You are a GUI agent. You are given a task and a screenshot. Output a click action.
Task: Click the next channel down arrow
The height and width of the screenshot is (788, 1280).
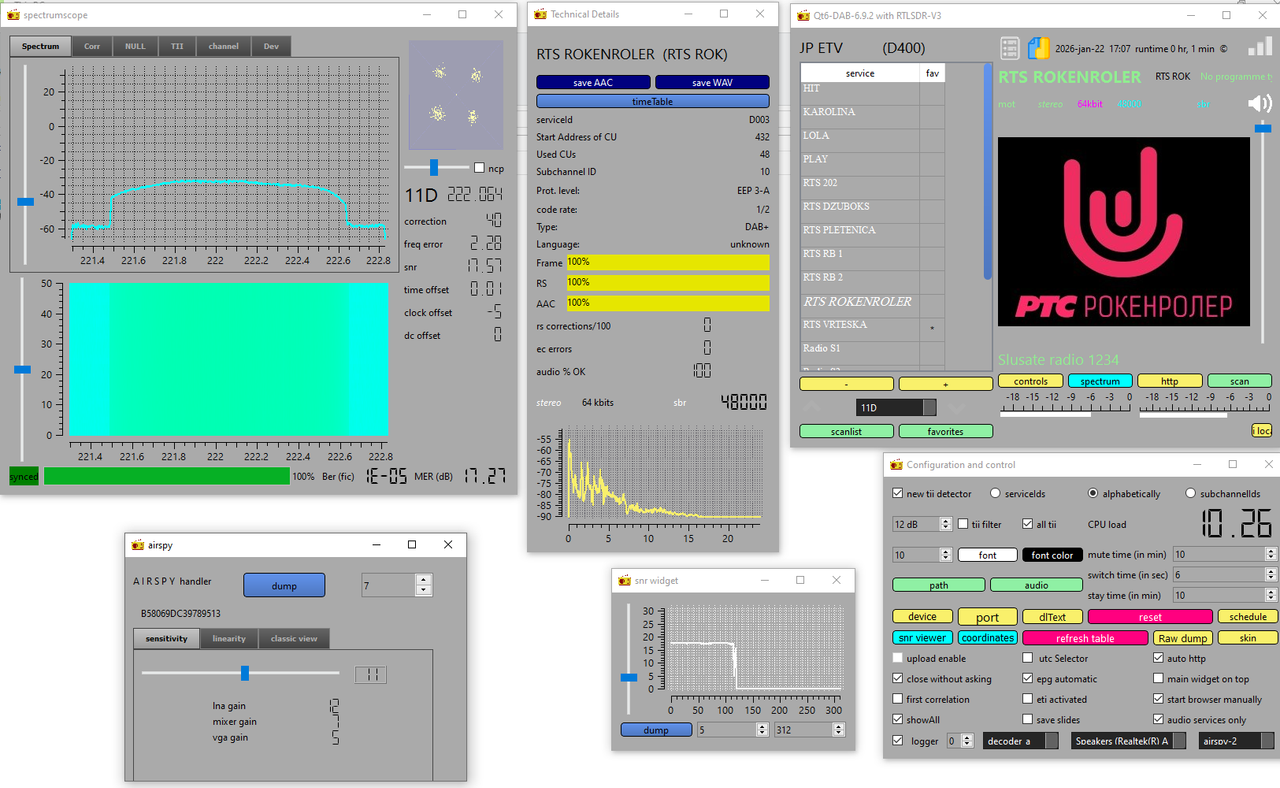957,408
